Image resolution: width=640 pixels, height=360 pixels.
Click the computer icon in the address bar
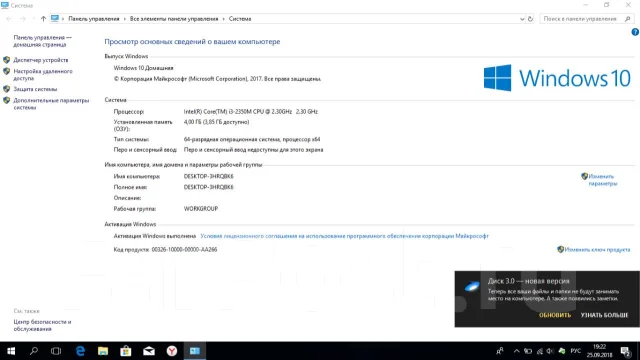(55, 18)
